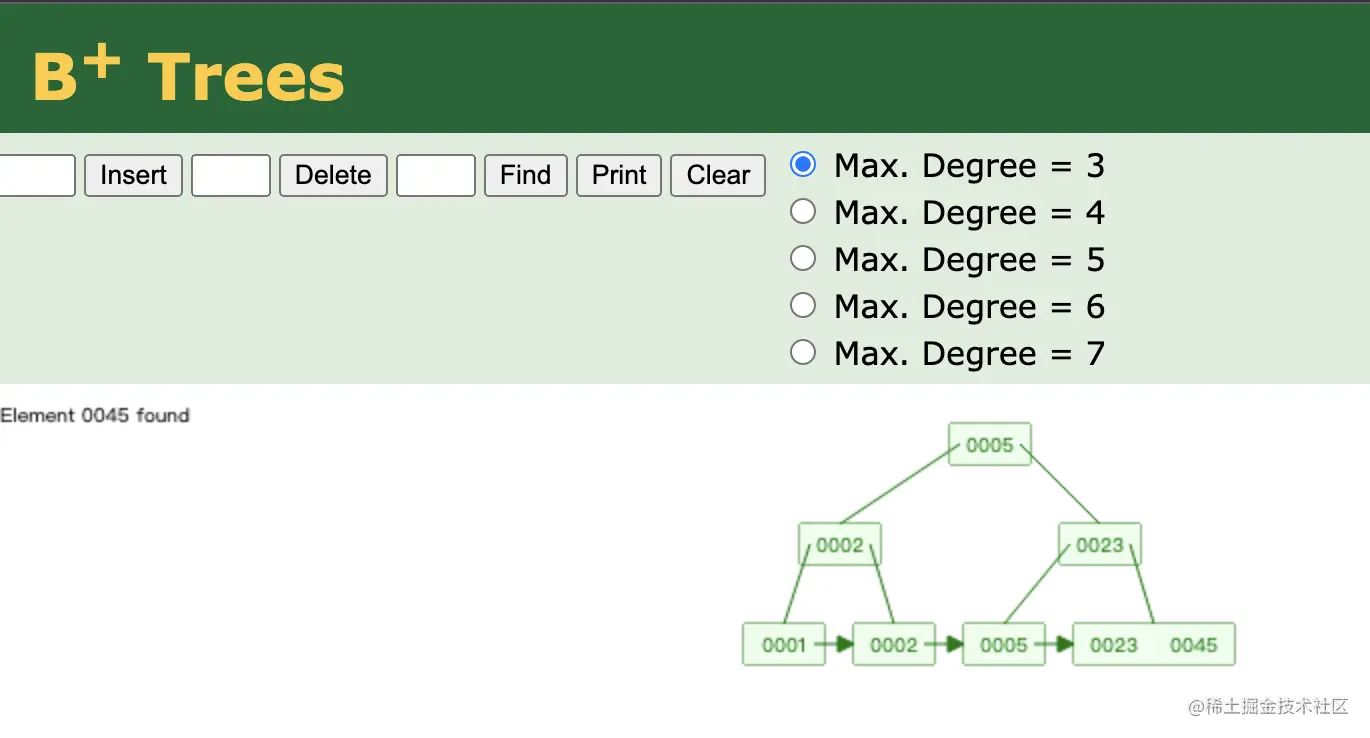1370x738 pixels.
Task: Clear the tree with Clear button
Action: click(x=717, y=175)
